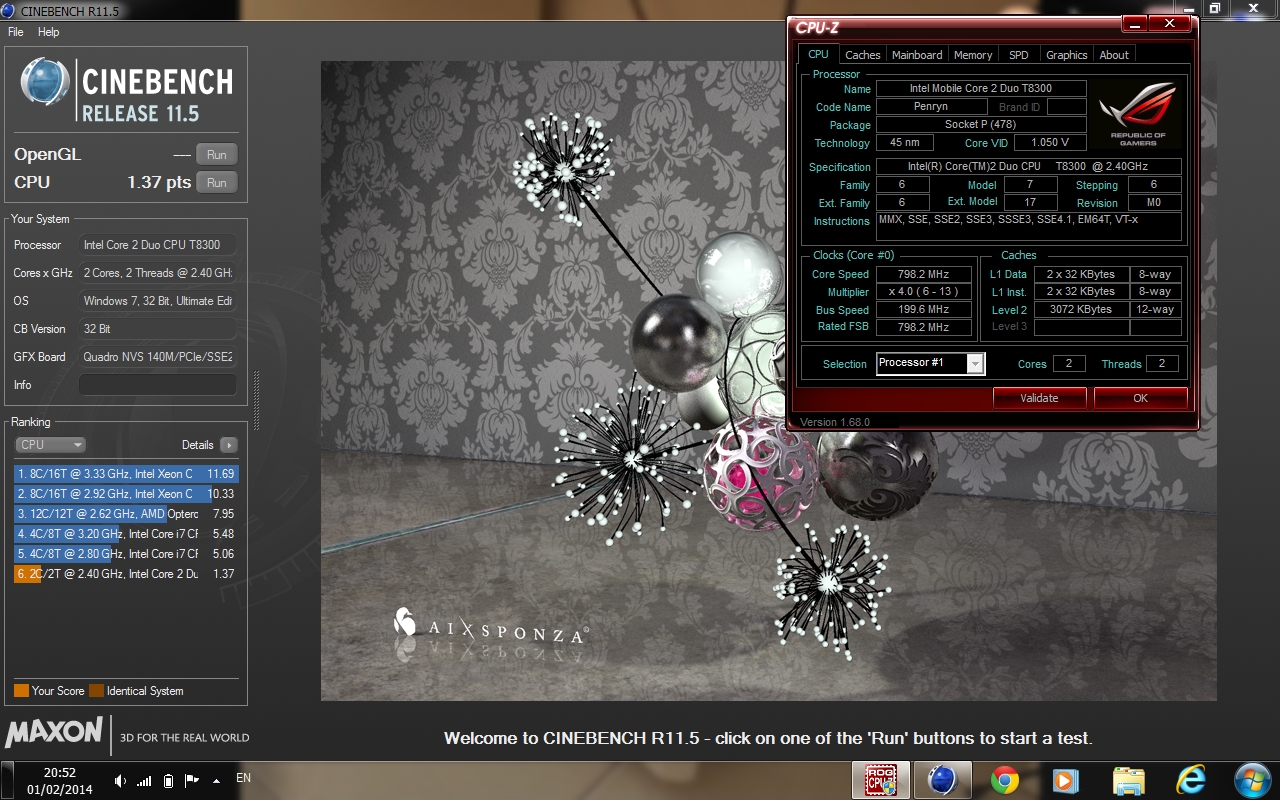The height and width of the screenshot is (800, 1280).
Task: Click the OS field Windows 7, 32 Bit
Action: click(x=158, y=301)
